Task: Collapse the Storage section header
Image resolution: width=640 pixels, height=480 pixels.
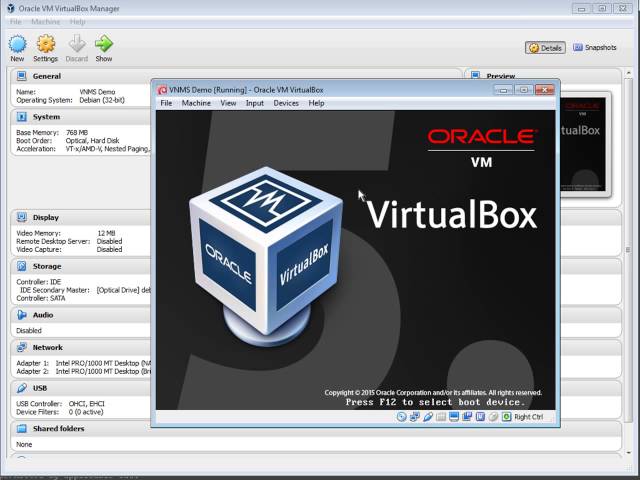Action: pyautogui.click(x=48, y=266)
